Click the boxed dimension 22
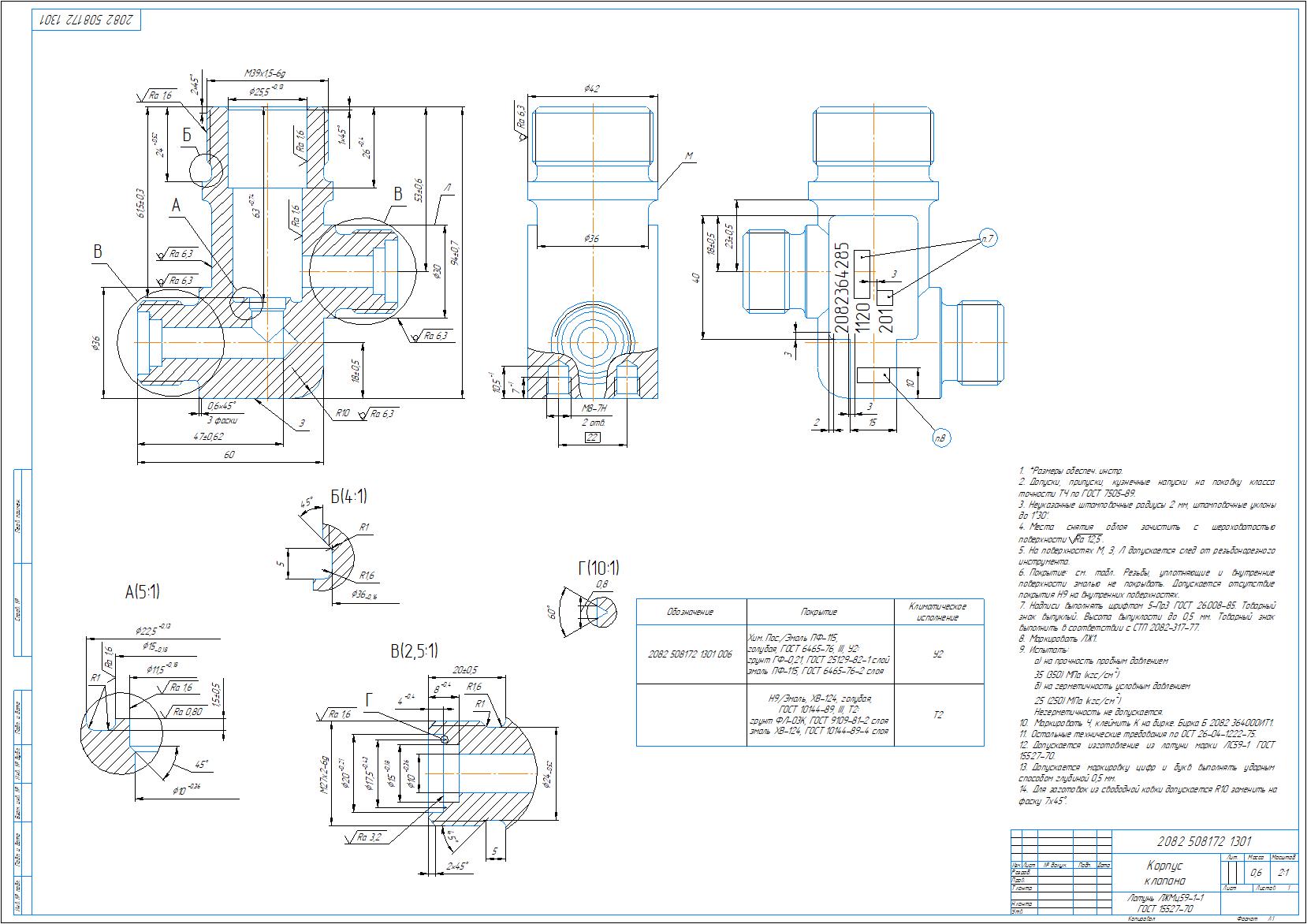 592,438
